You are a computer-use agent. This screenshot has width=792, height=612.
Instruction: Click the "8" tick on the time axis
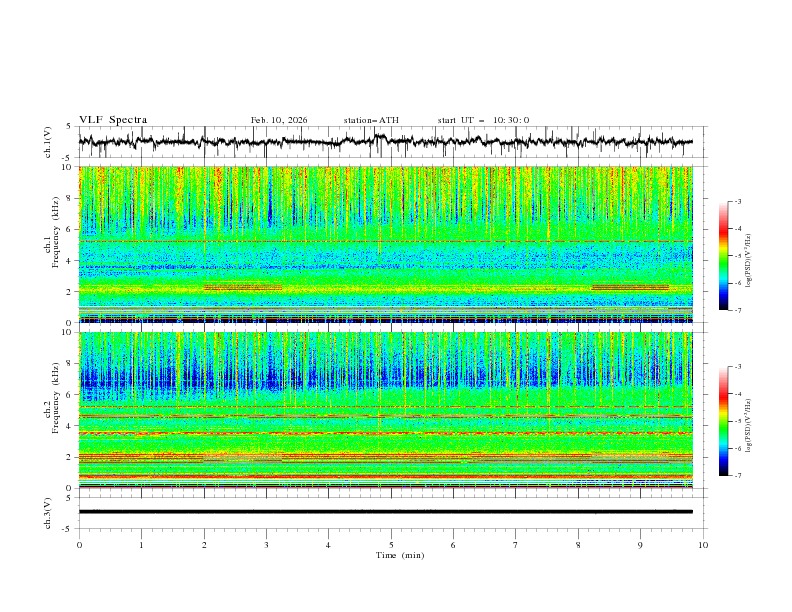tap(578, 545)
